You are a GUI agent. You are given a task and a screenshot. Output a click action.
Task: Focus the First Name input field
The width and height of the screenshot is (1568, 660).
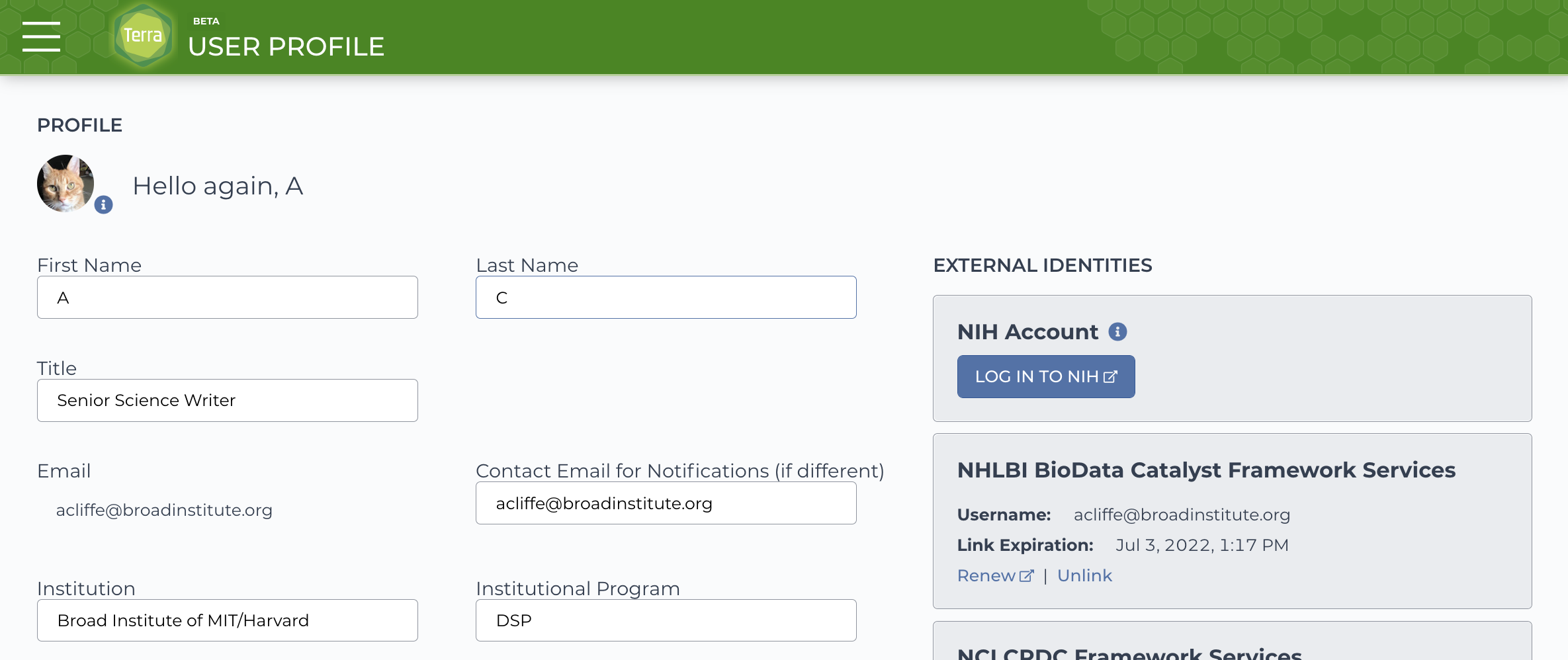(x=228, y=298)
